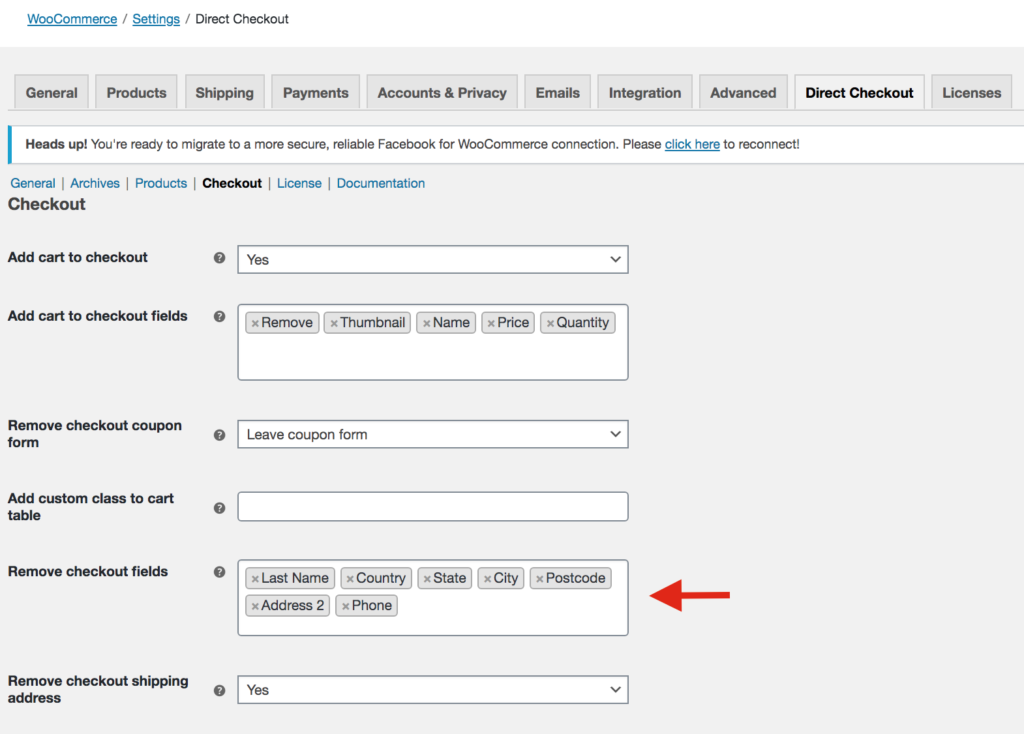Switch to the General settings tab

[52, 93]
